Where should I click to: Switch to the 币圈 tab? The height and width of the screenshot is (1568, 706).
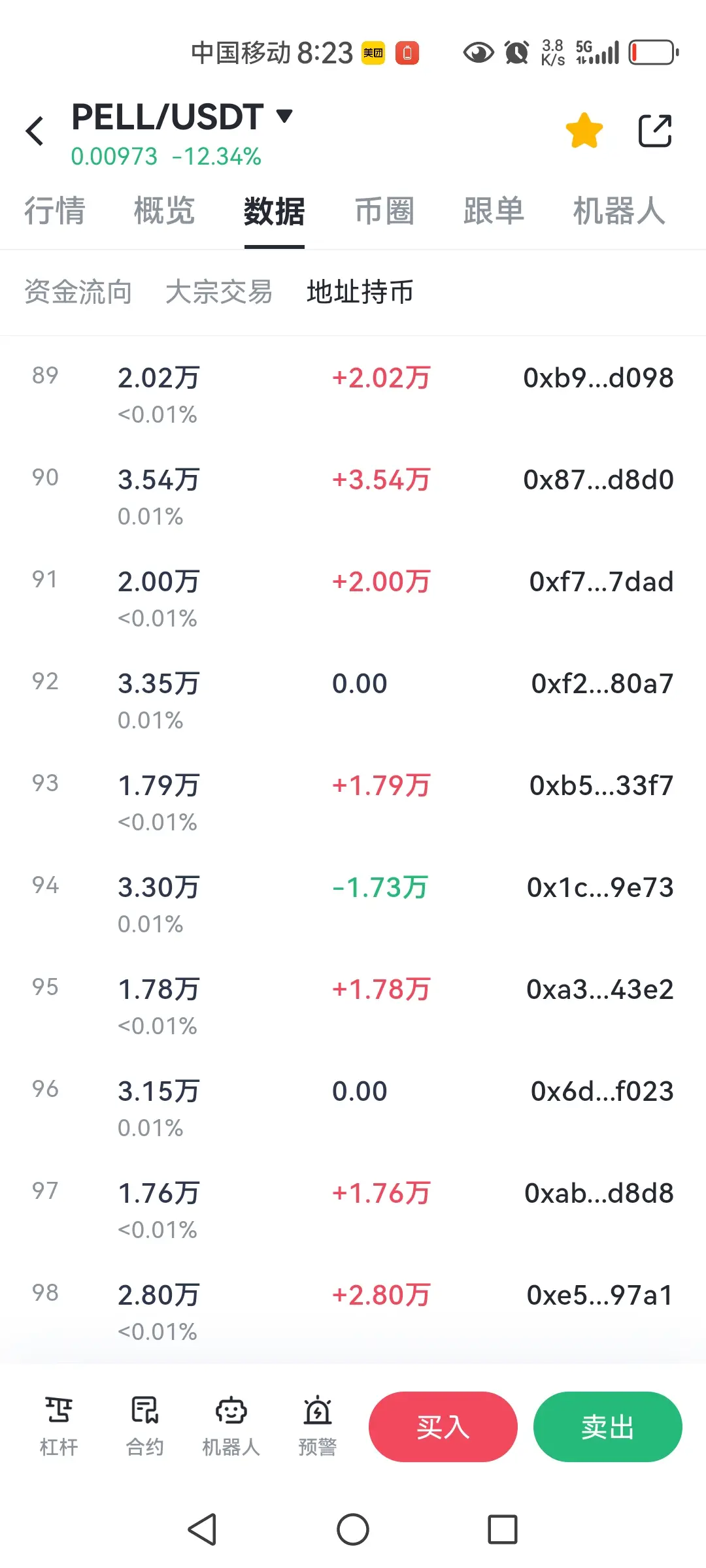[384, 211]
